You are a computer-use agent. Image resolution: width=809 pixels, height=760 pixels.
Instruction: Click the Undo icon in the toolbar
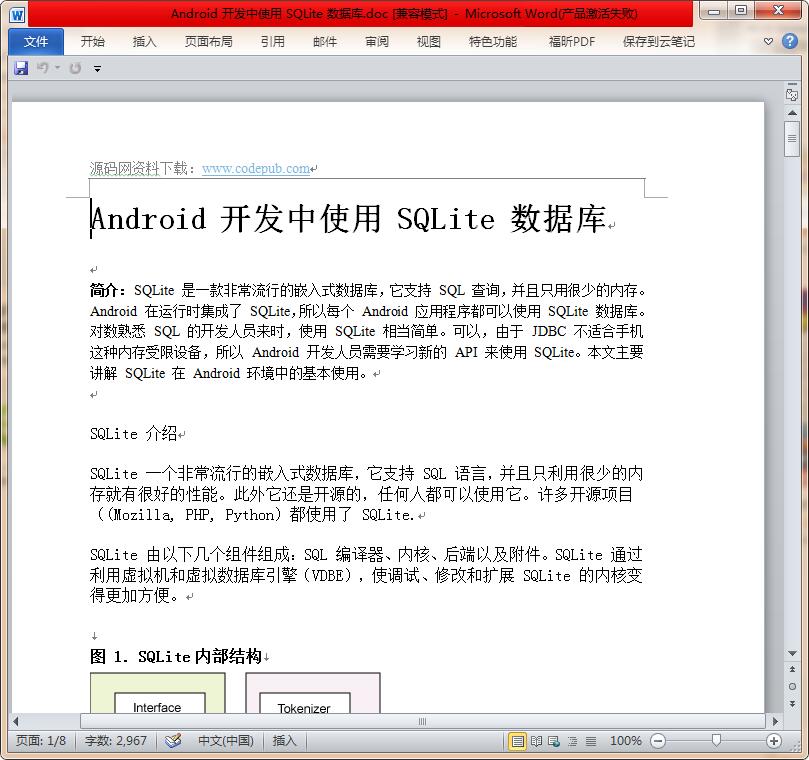(44, 67)
